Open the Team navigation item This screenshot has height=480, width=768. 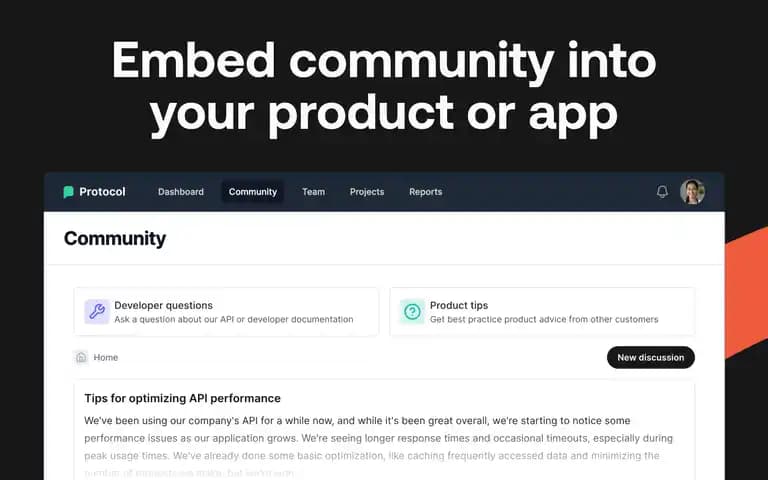[x=313, y=192]
